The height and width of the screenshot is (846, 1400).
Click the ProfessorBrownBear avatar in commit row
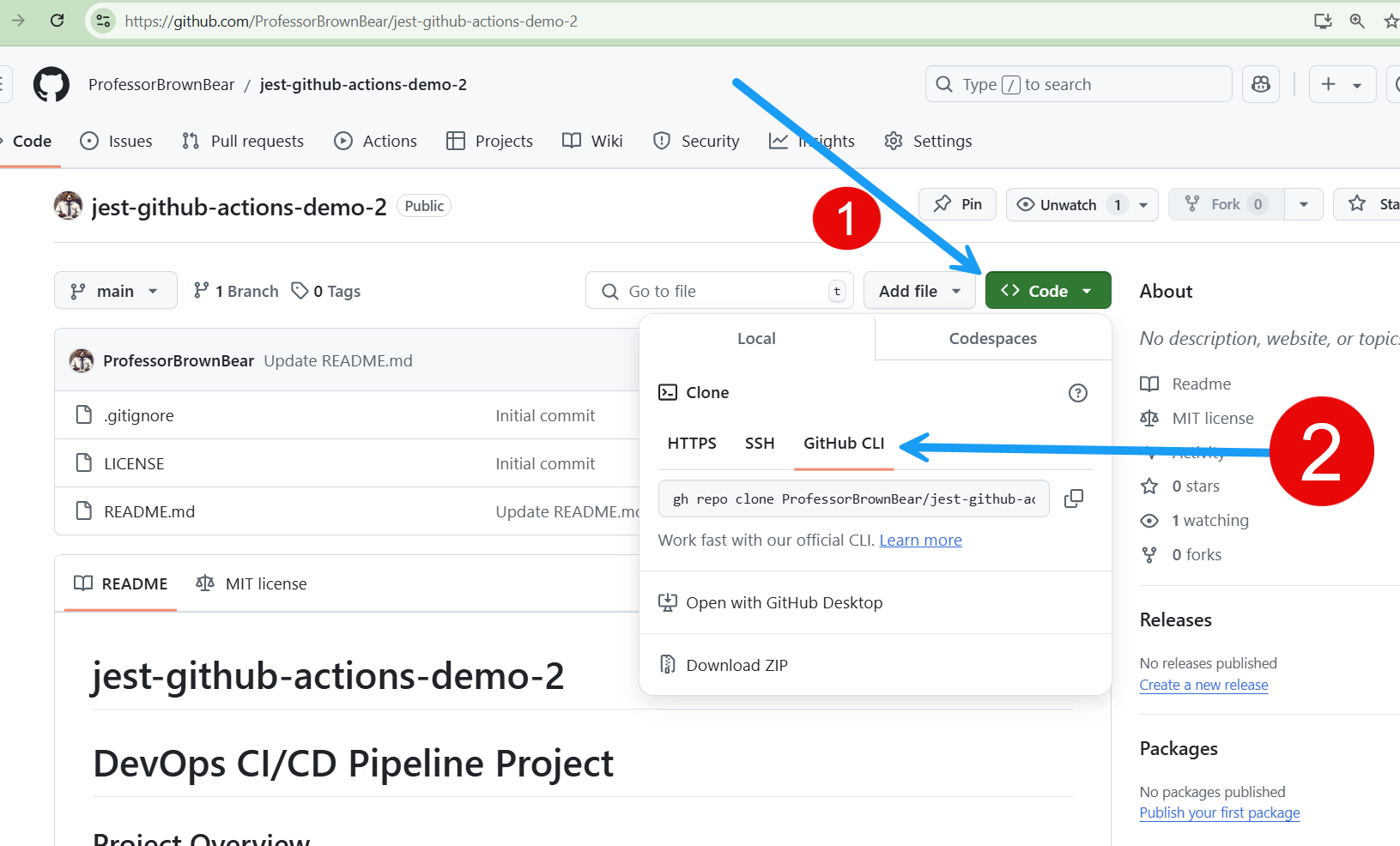point(82,361)
